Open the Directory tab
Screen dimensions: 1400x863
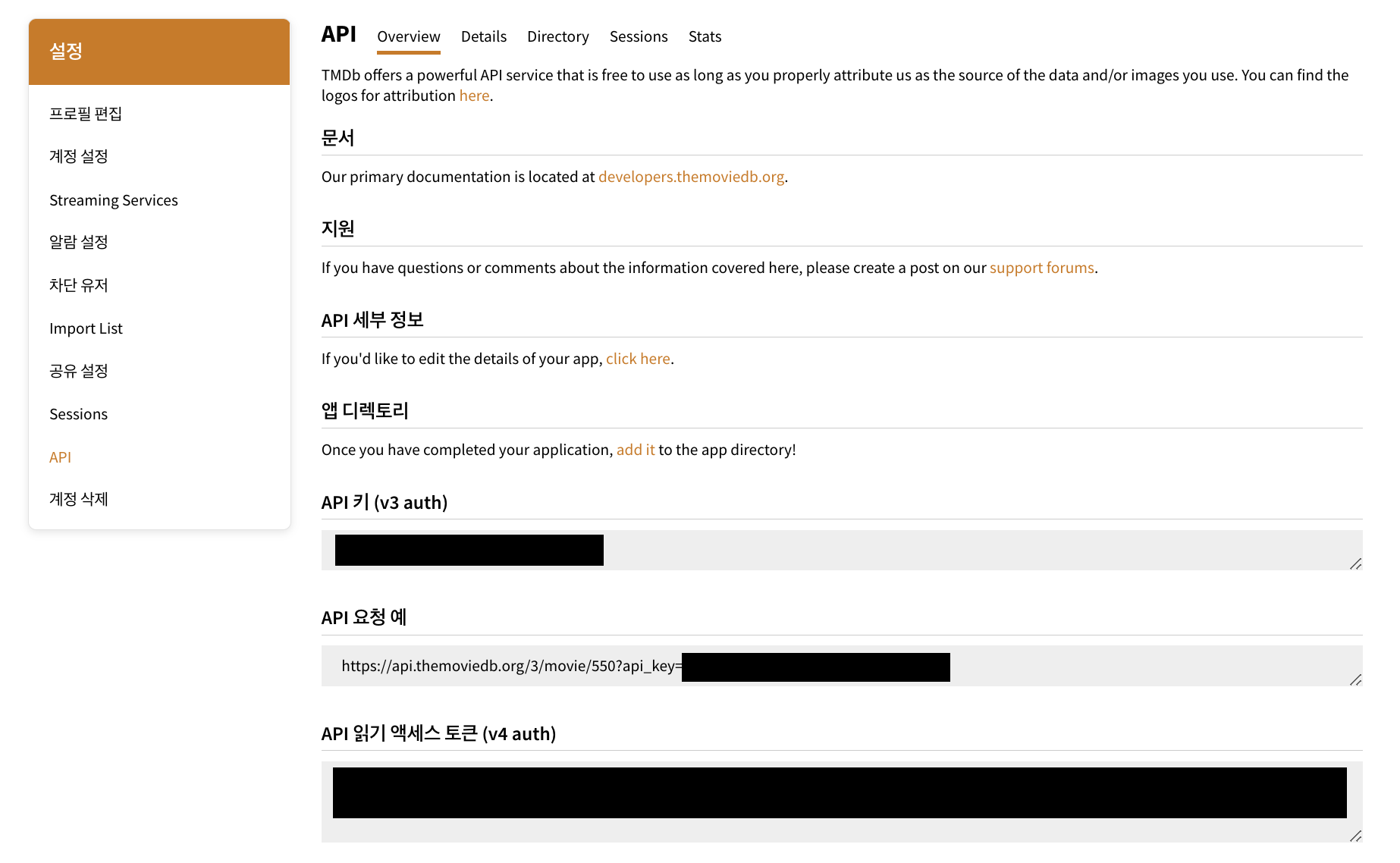[557, 36]
